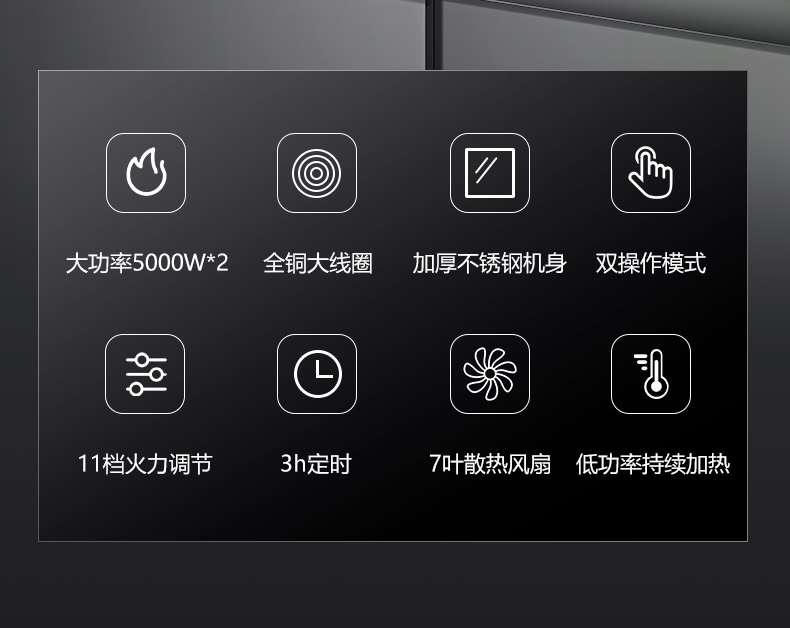790x628 pixels.
Task: Select the square steel body icon
Action: [489, 173]
